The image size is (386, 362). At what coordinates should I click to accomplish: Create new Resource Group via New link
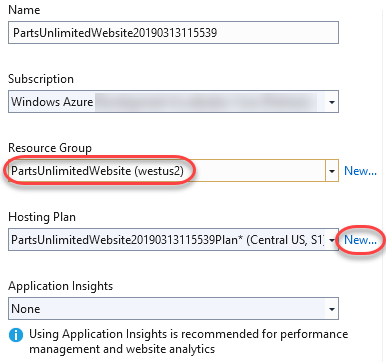click(x=360, y=171)
